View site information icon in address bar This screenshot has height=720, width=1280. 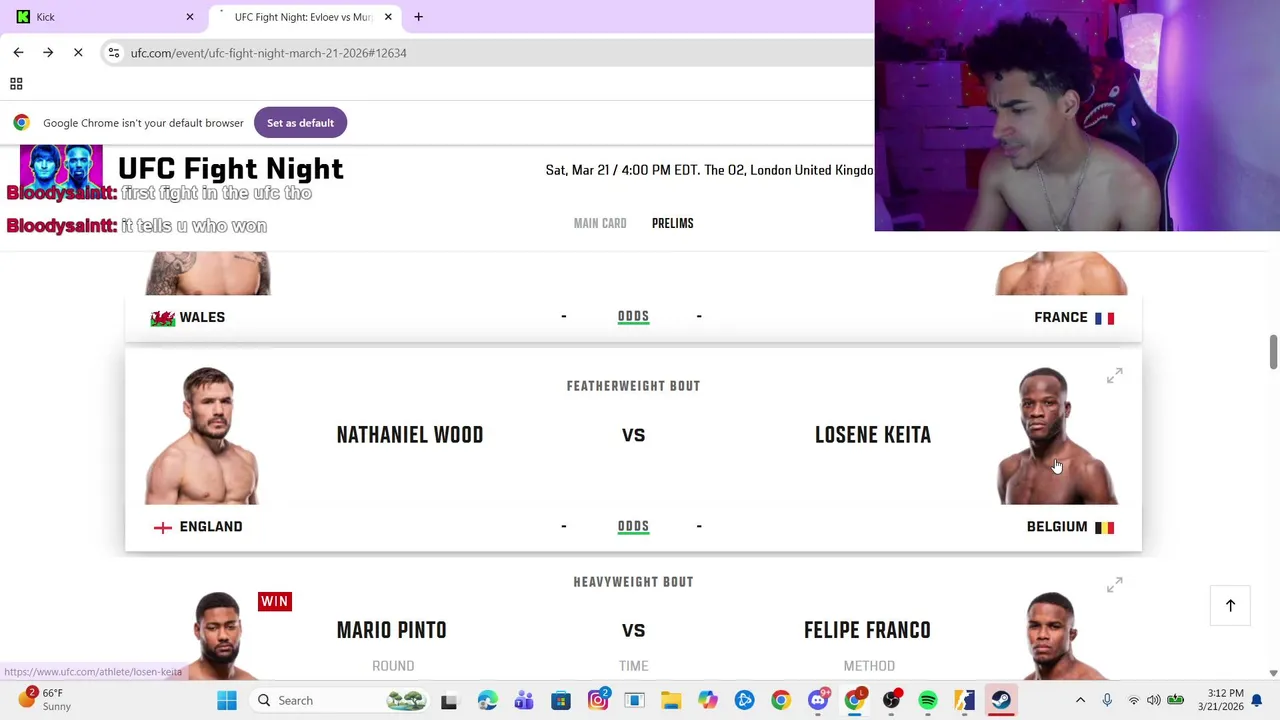click(x=114, y=53)
